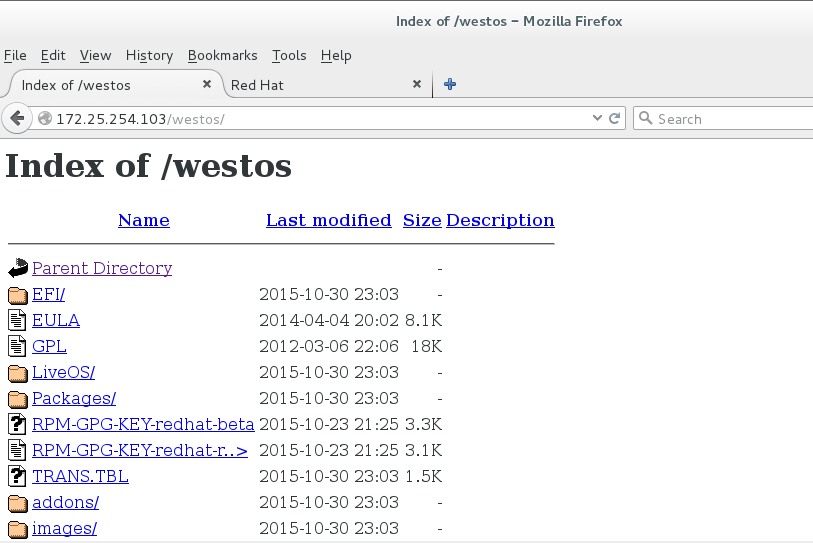The height and width of the screenshot is (543, 813).
Task: Click the 1.5K size of TRANS.TBL
Action: (x=423, y=476)
